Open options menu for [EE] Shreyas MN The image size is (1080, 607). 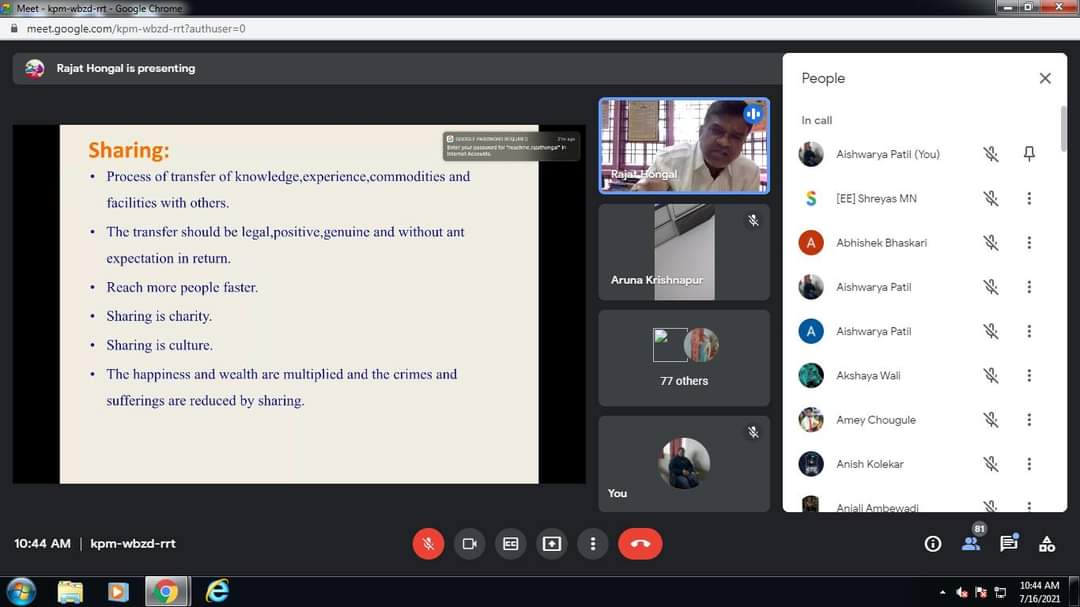[1029, 198]
